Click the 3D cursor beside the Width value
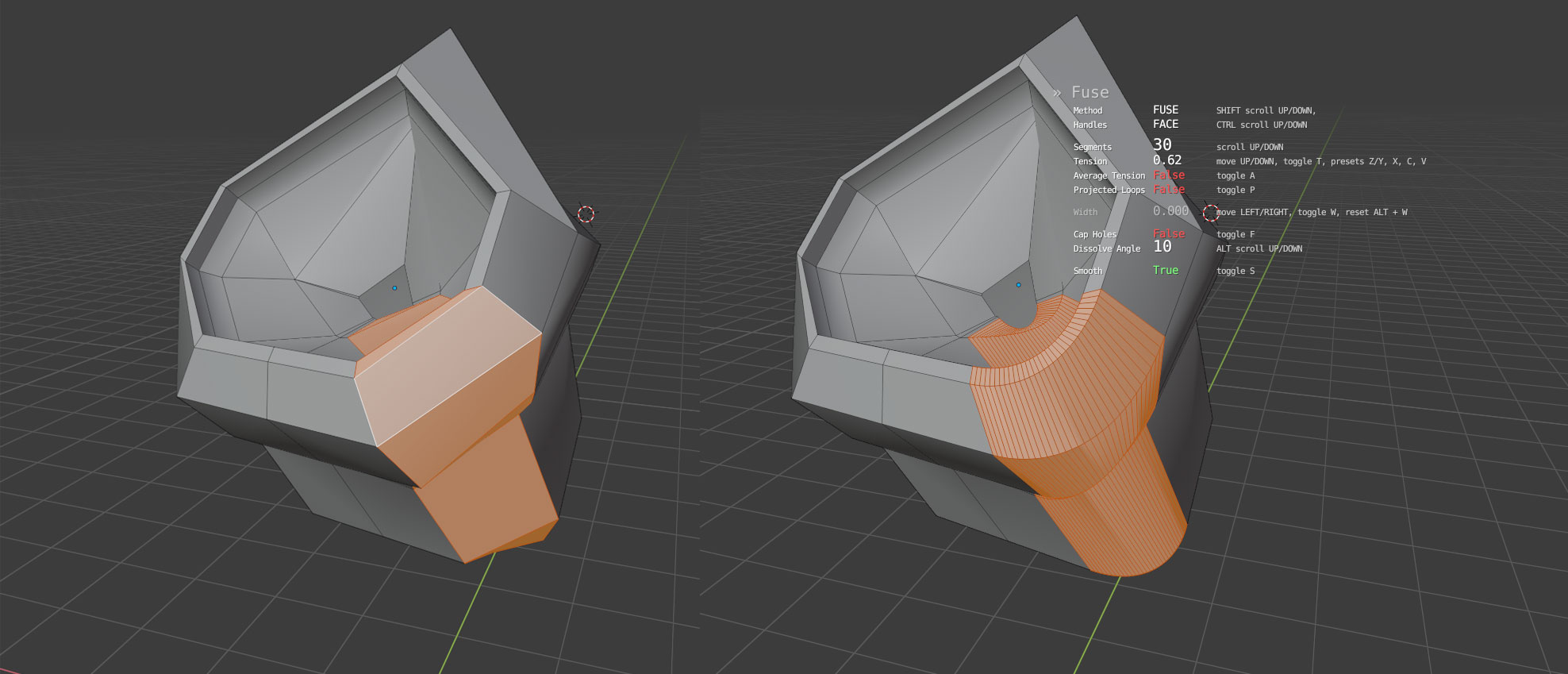 point(1210,213)
